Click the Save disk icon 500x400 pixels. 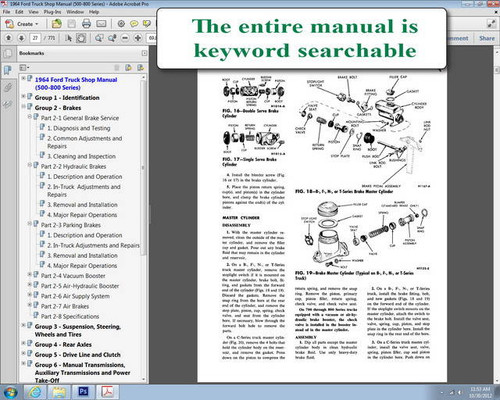pyautogui.click(x=72, y=24)
